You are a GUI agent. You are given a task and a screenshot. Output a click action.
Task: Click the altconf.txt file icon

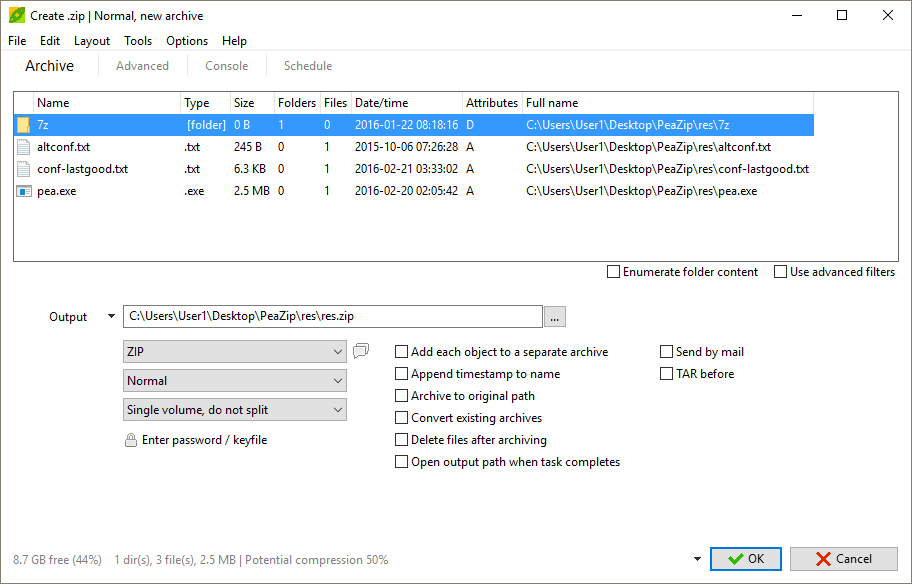pos(24,147)
